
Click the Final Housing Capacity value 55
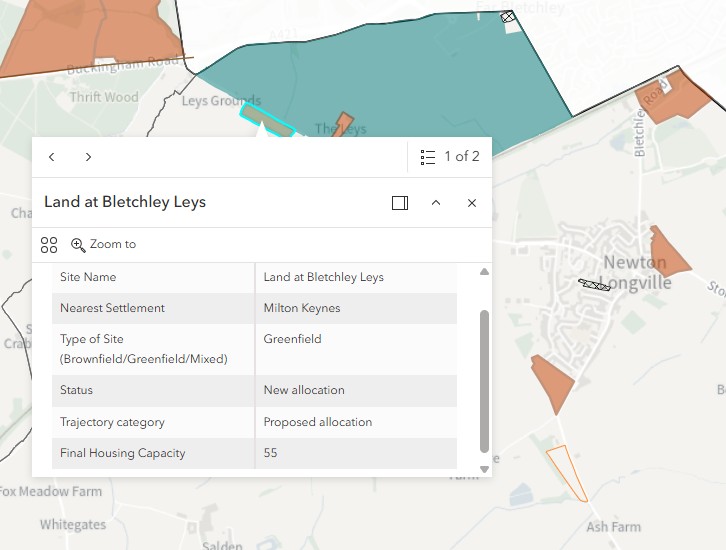[270, 453]
